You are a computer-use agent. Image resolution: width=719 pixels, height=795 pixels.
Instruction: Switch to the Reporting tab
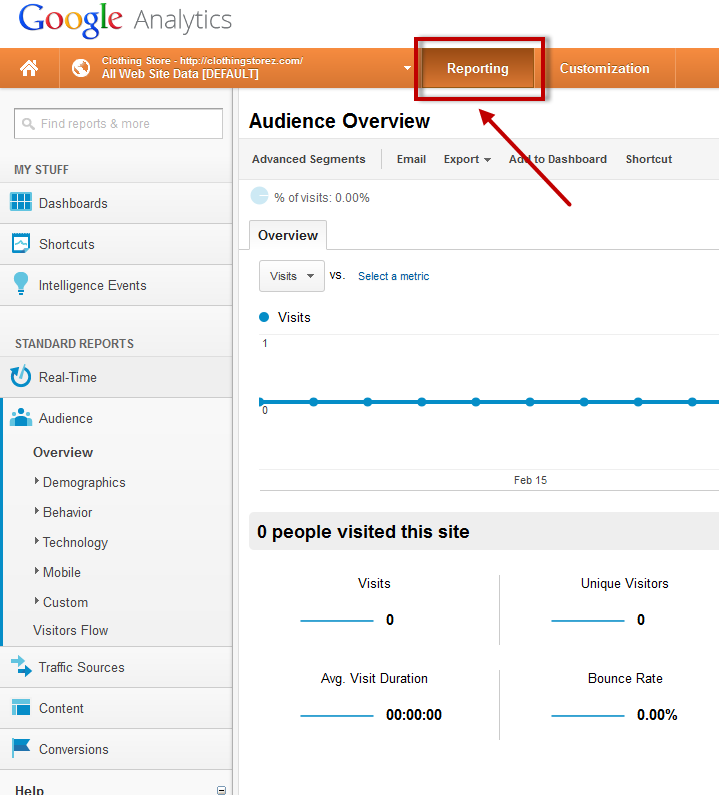478,69
